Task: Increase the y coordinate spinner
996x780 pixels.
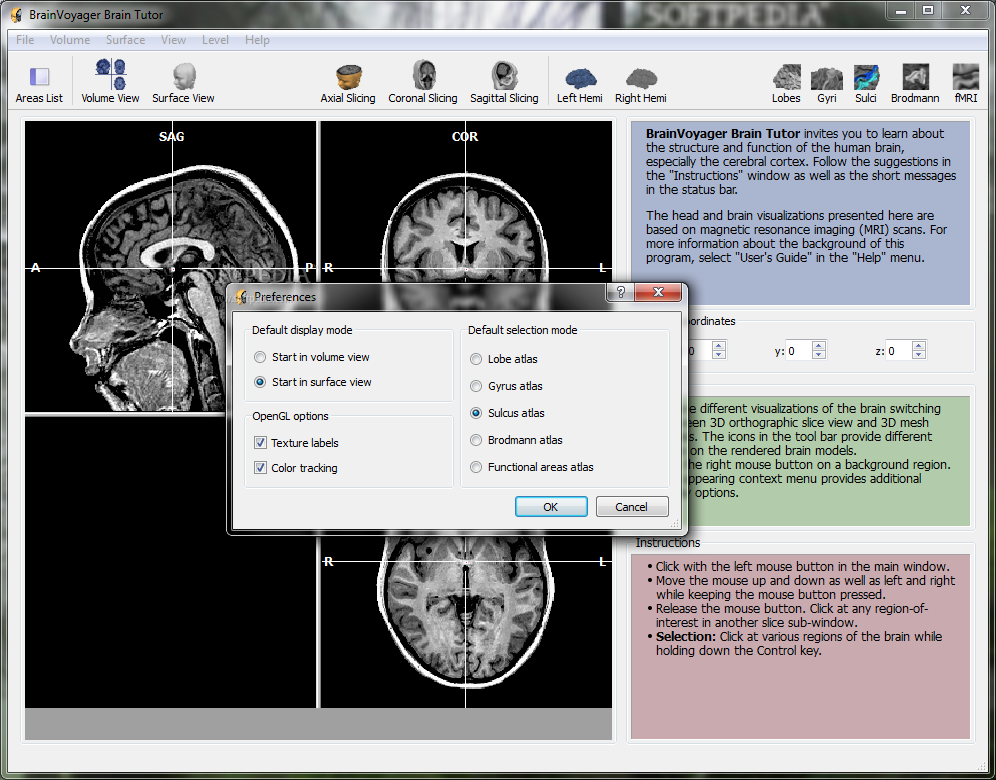Action: coord(819,346)
